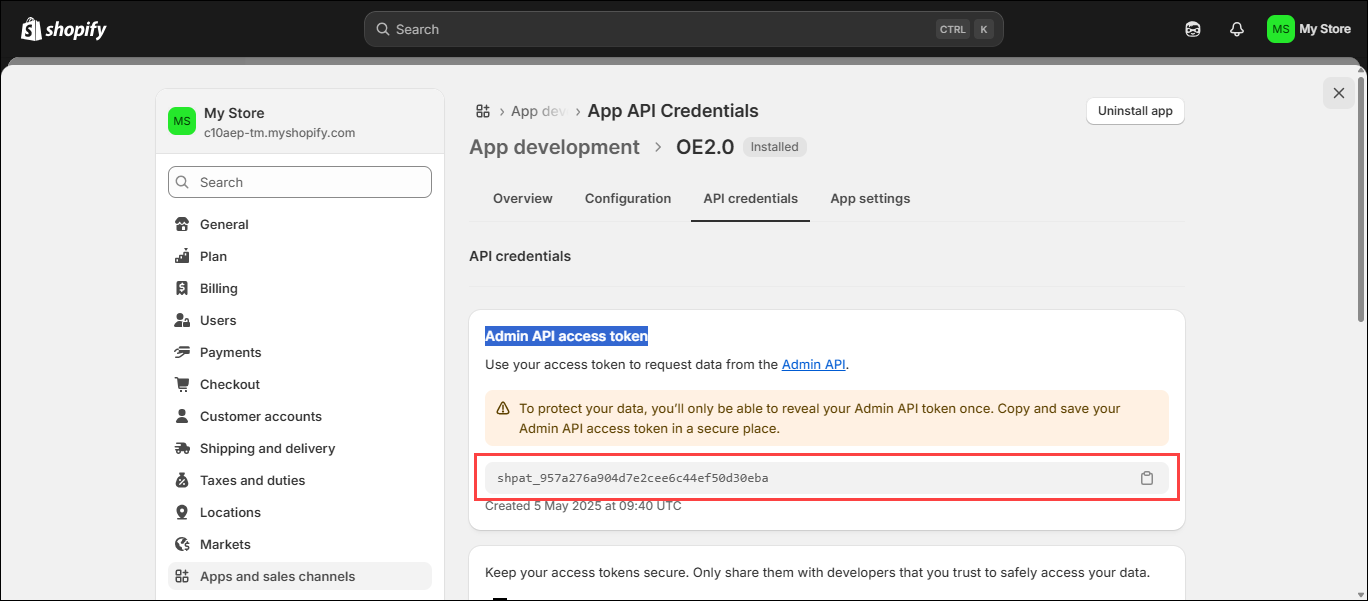This screenshot has width=1368, height=601.
Task: Follow the Admin API link
Action: point(813,364)
